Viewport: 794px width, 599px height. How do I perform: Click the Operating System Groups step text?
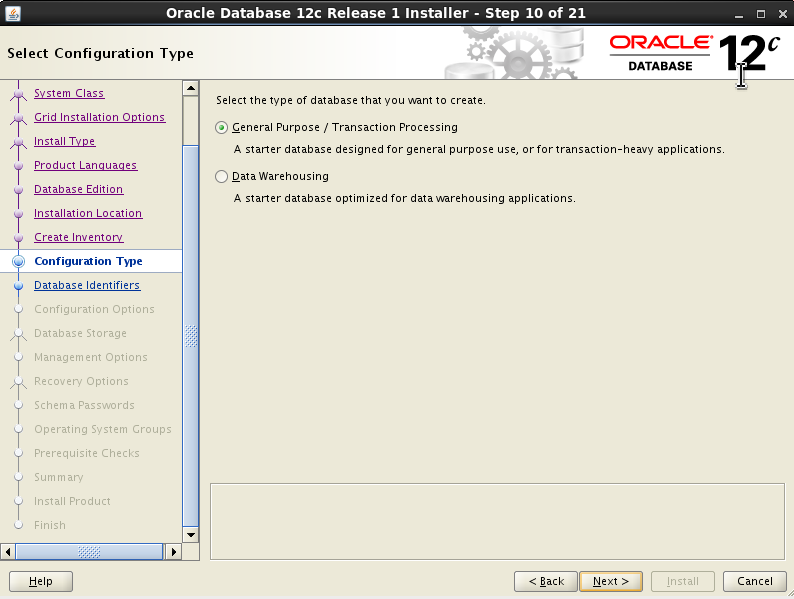pyautogui.click(x=103, y=429)
